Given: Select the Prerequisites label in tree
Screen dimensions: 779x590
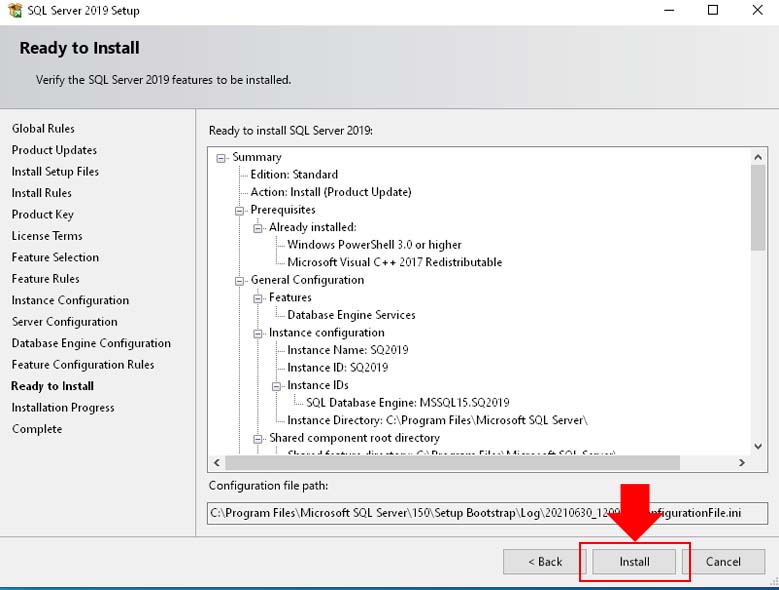Looking at the screenshot, I should coord(283,210).
